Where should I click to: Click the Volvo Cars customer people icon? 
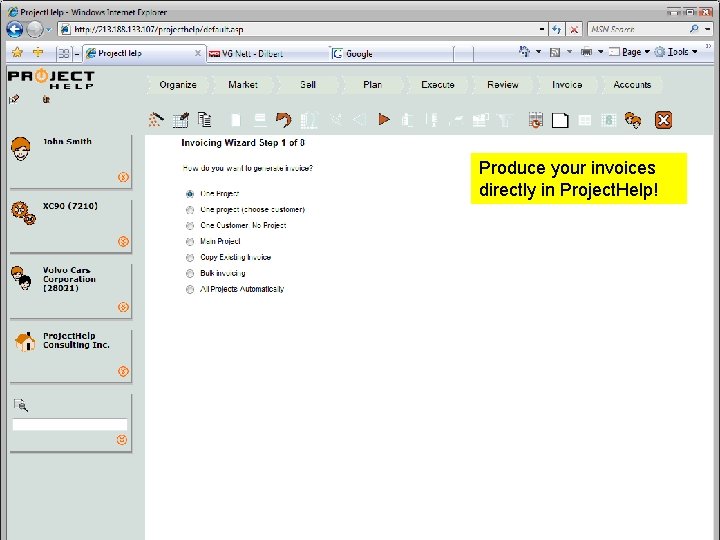(21, 278)
